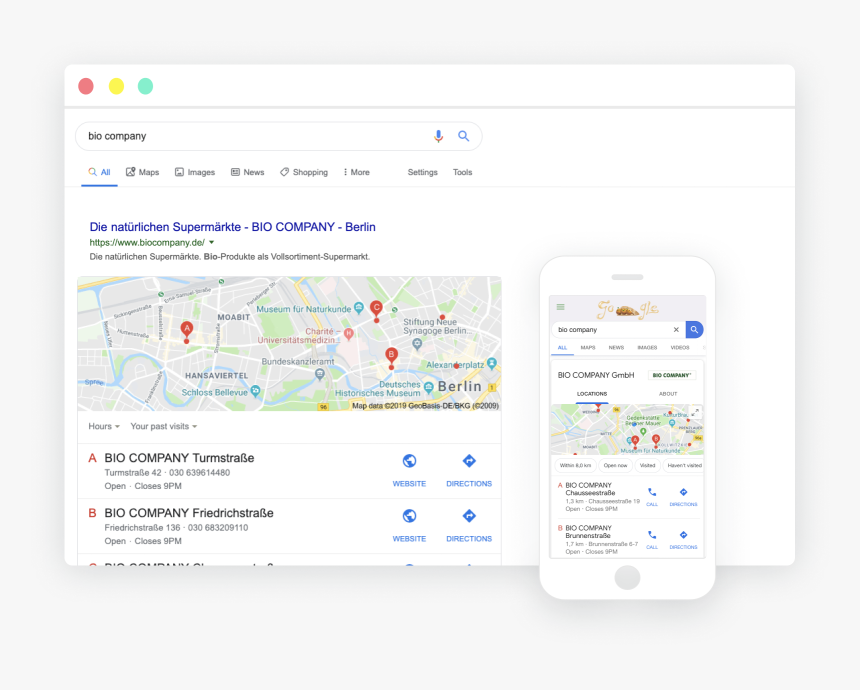
Task: Click Schloss Bellevue camera marker on map
Action: [255, 391]
